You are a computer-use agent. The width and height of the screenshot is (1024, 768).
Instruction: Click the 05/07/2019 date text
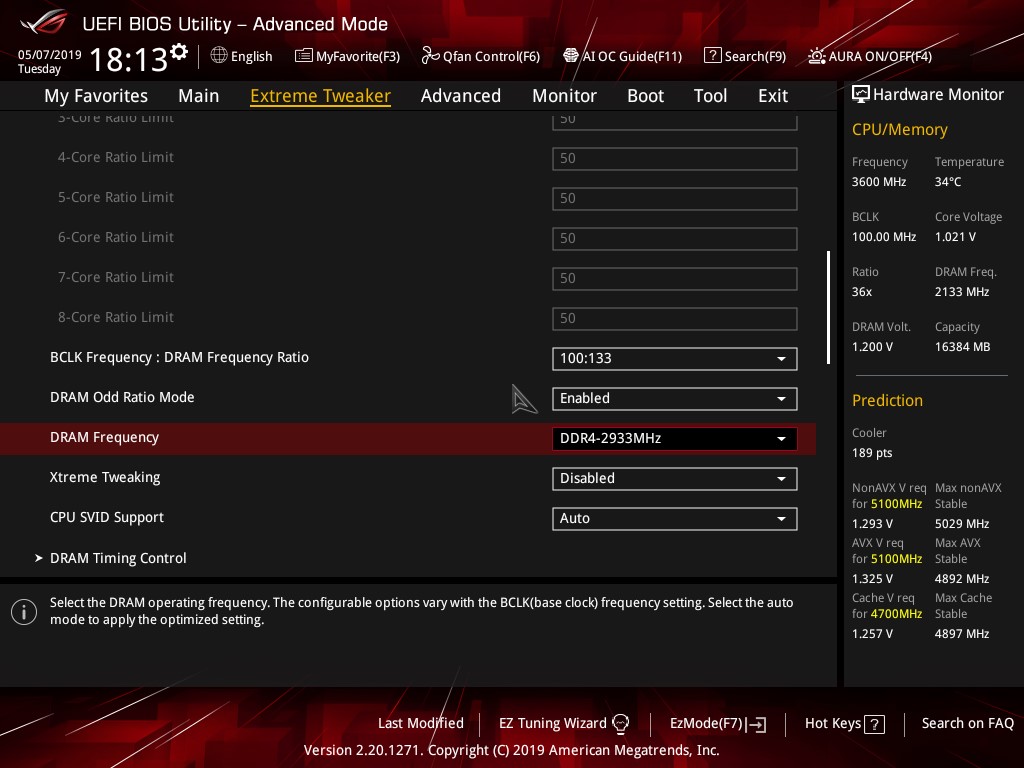[x=50, y=55]
